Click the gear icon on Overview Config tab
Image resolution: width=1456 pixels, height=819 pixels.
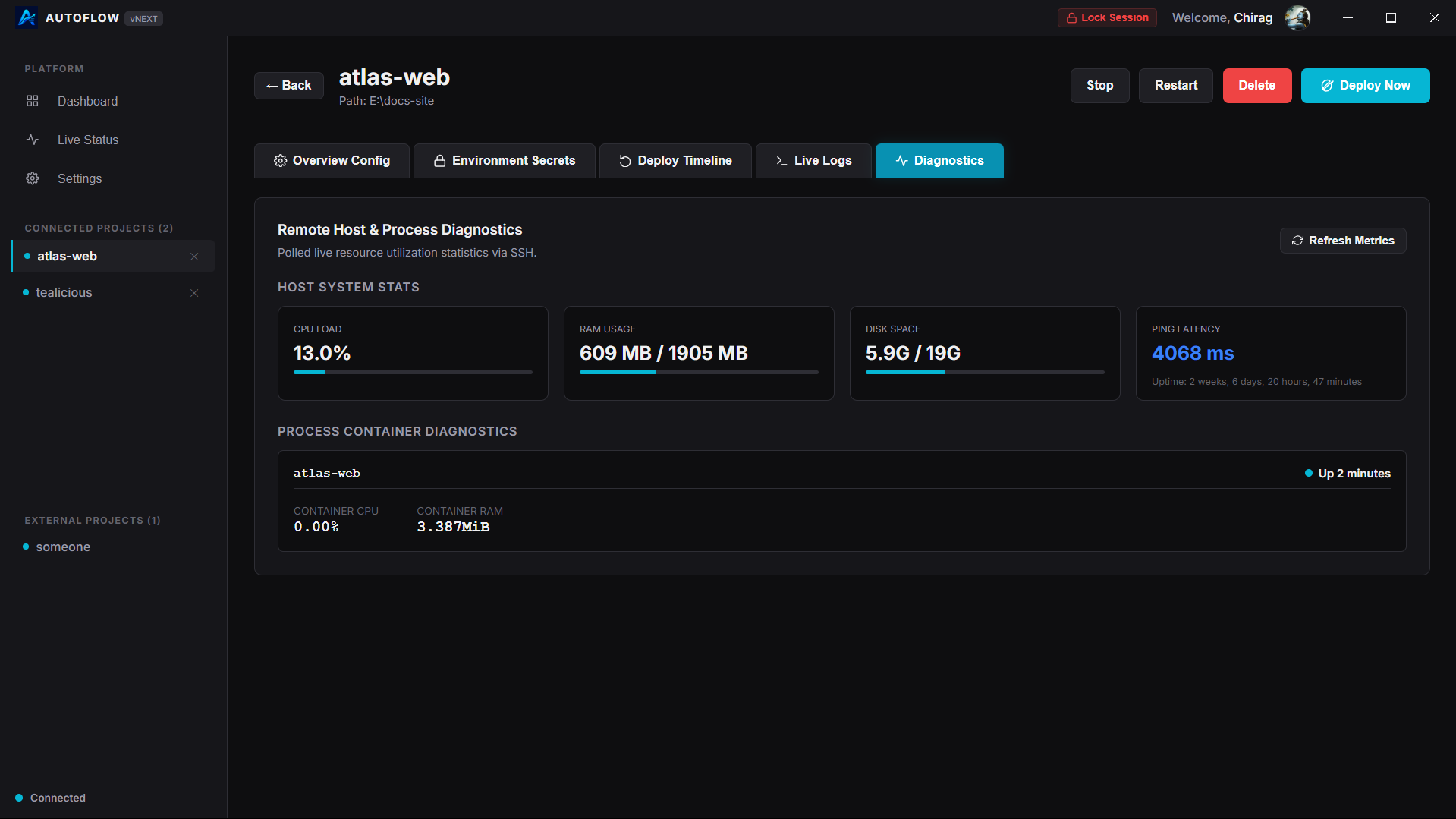281,161
